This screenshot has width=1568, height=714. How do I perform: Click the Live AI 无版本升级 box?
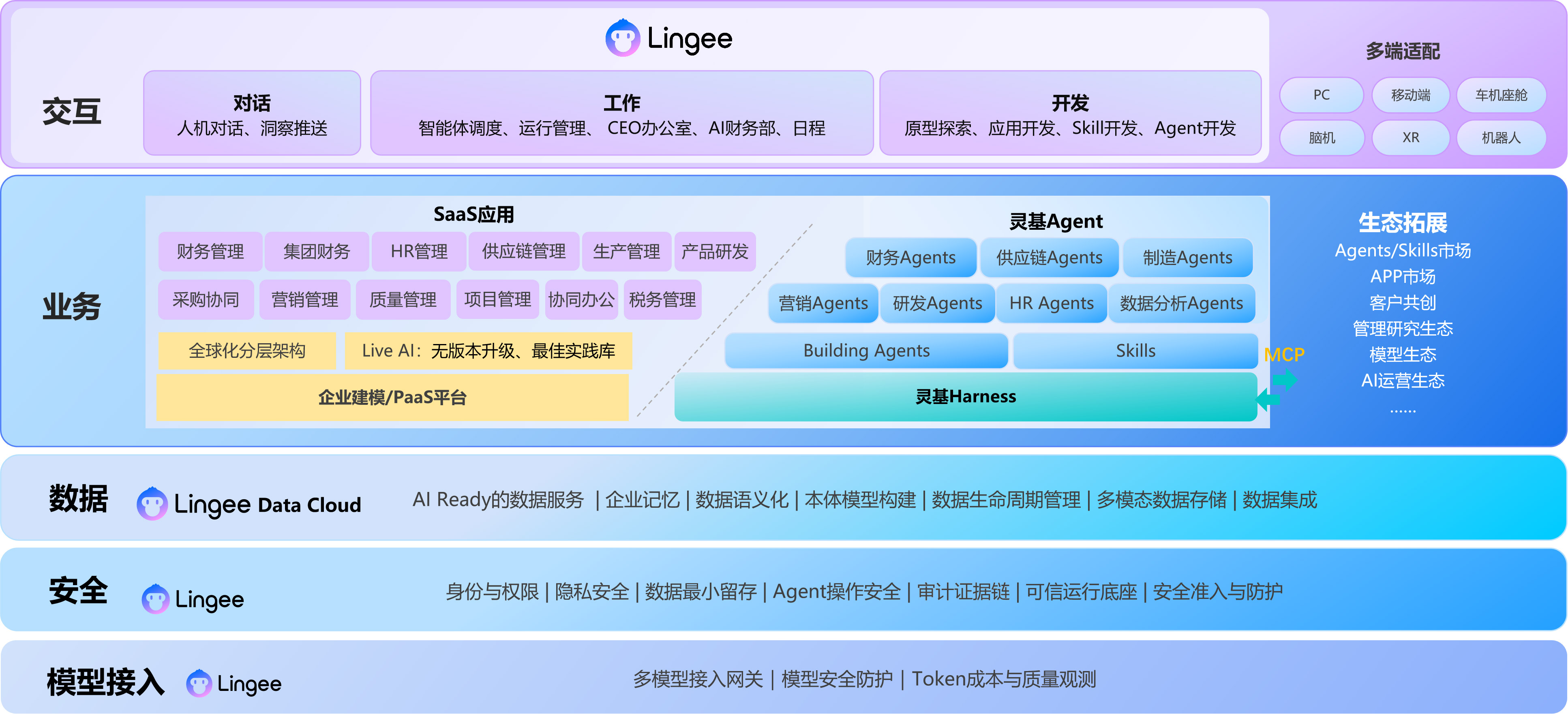(488, 351)
